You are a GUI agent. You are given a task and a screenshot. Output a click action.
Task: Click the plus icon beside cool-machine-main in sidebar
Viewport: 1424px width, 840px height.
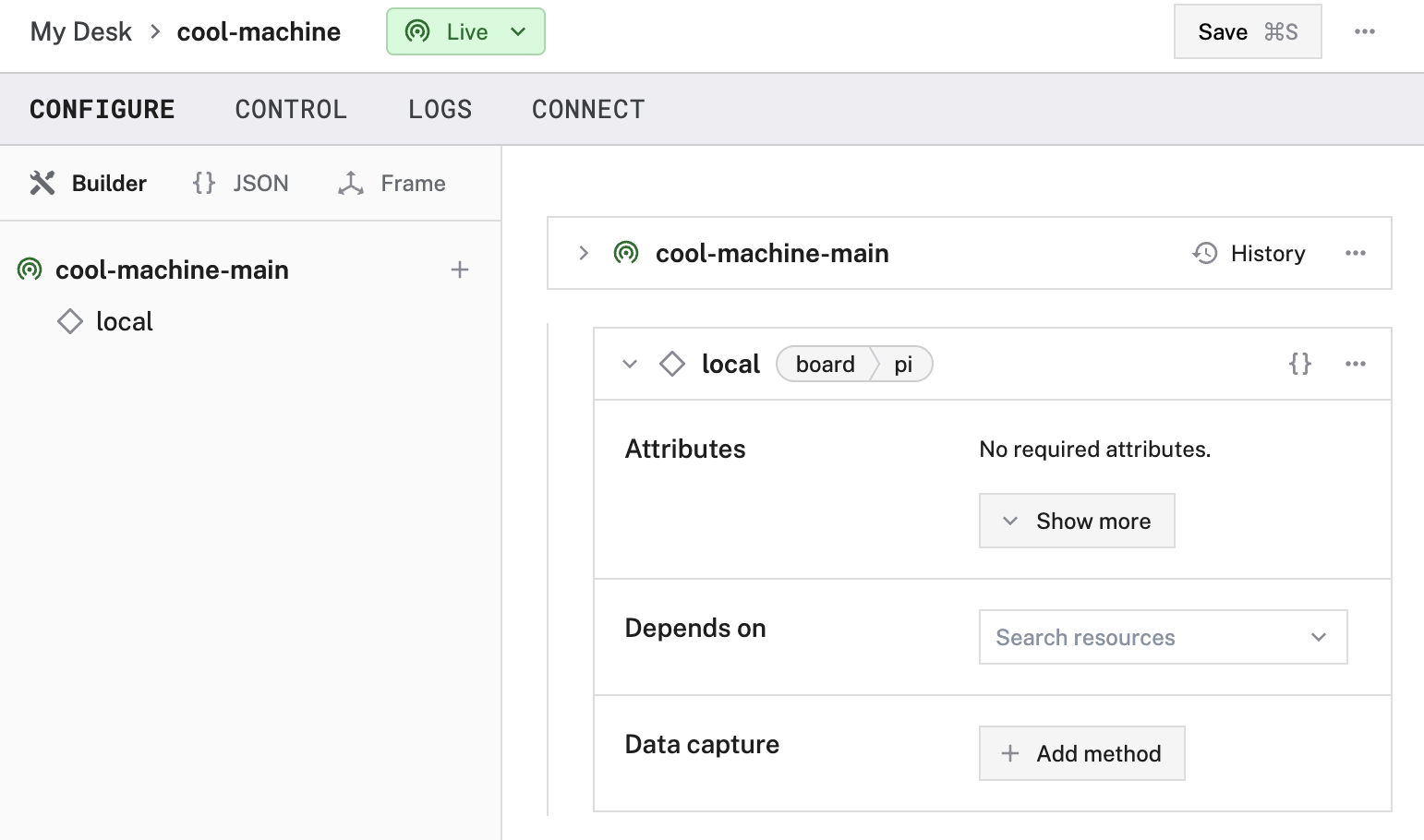[x=460, y=270]
